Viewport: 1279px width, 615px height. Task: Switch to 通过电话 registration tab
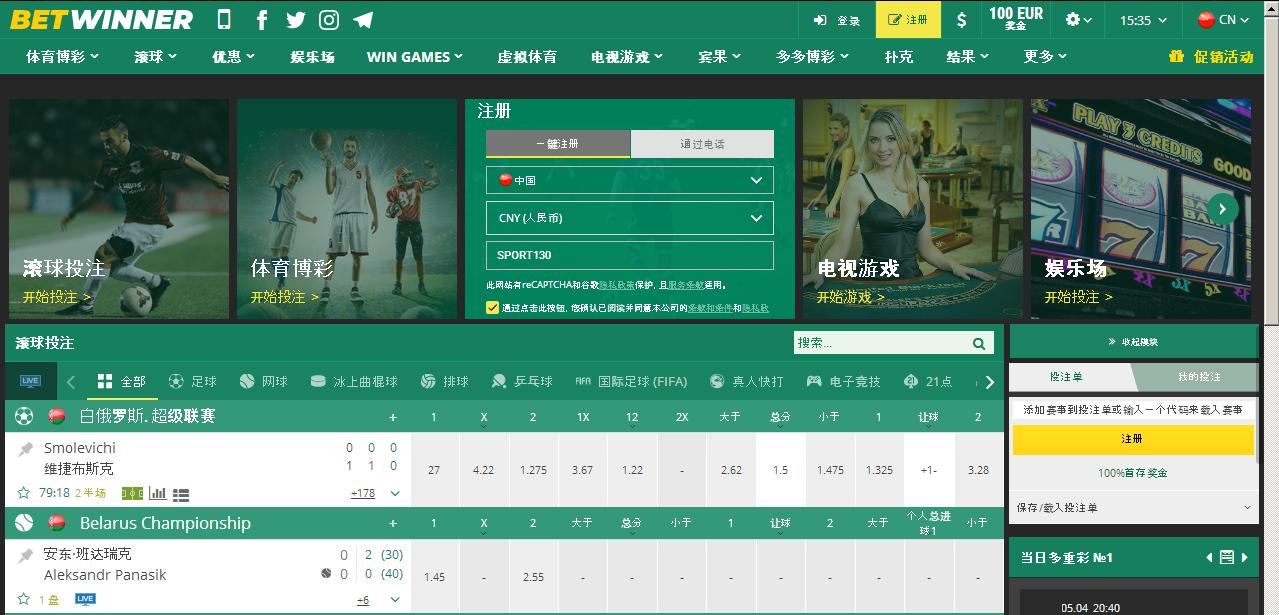(702, 144)
